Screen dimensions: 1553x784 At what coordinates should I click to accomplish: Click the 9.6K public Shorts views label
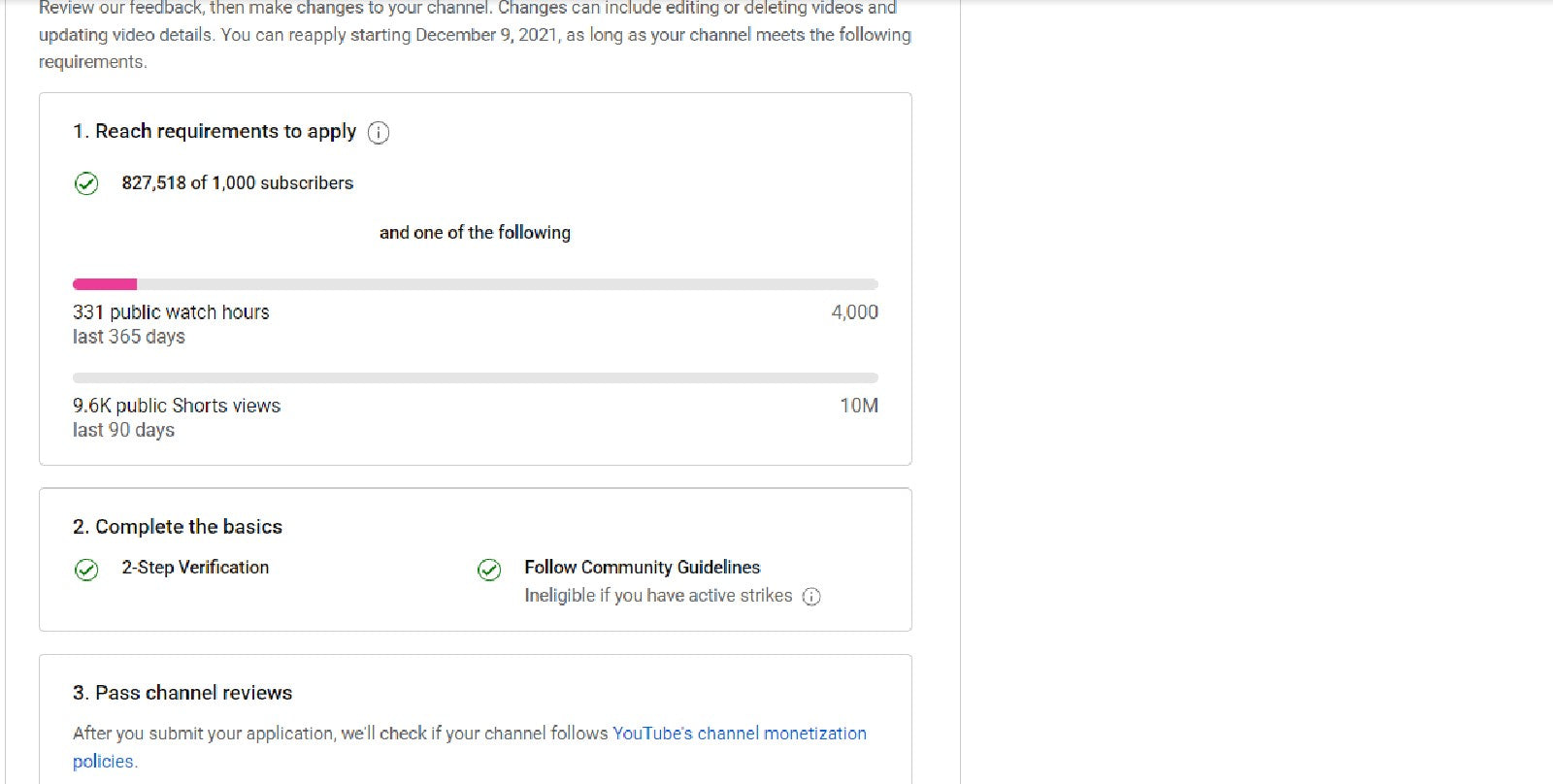pos(177,406)
